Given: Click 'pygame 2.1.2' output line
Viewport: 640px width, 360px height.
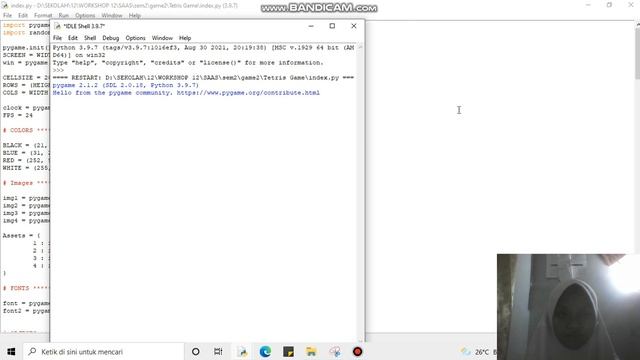Looking at the screenshot, I should (x=125, y=85).
